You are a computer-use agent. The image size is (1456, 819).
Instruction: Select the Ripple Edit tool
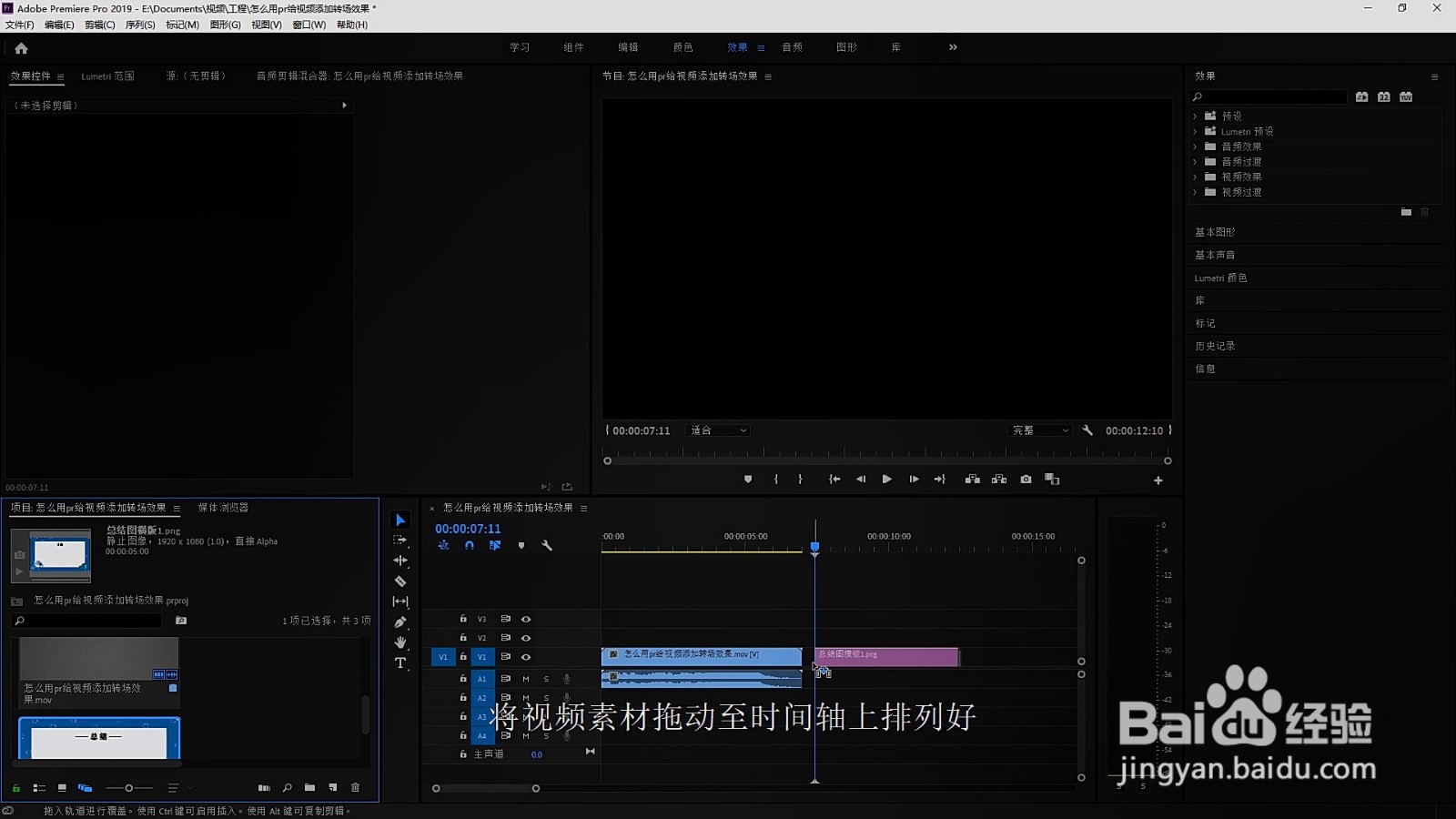(x=400, y=561)
